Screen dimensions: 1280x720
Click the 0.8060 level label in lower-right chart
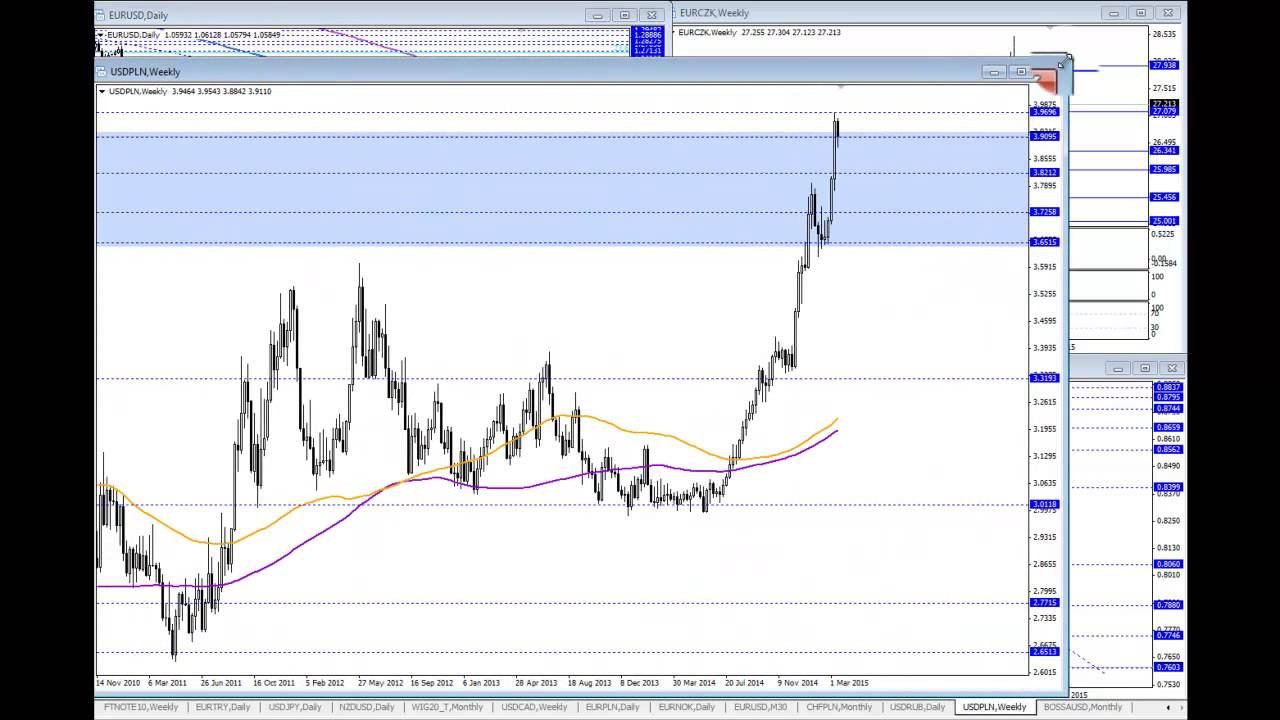coord(1168,565)
